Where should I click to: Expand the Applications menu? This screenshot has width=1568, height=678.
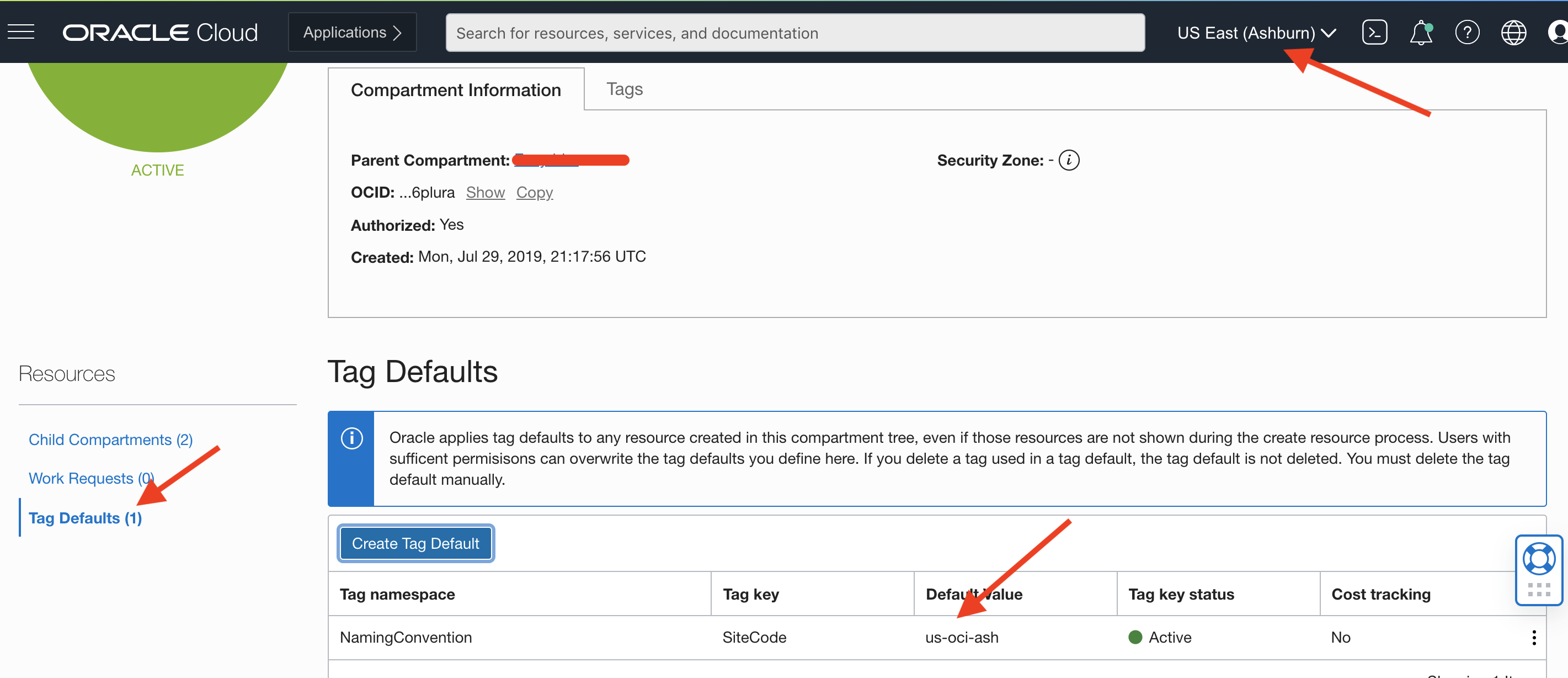[352, 32]
